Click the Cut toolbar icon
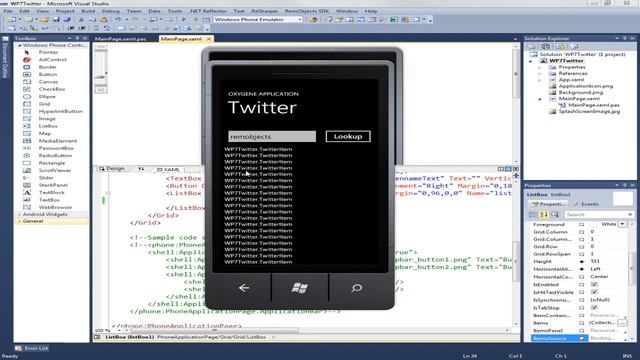Screen dimensions: 640x360 click(81, 20)
